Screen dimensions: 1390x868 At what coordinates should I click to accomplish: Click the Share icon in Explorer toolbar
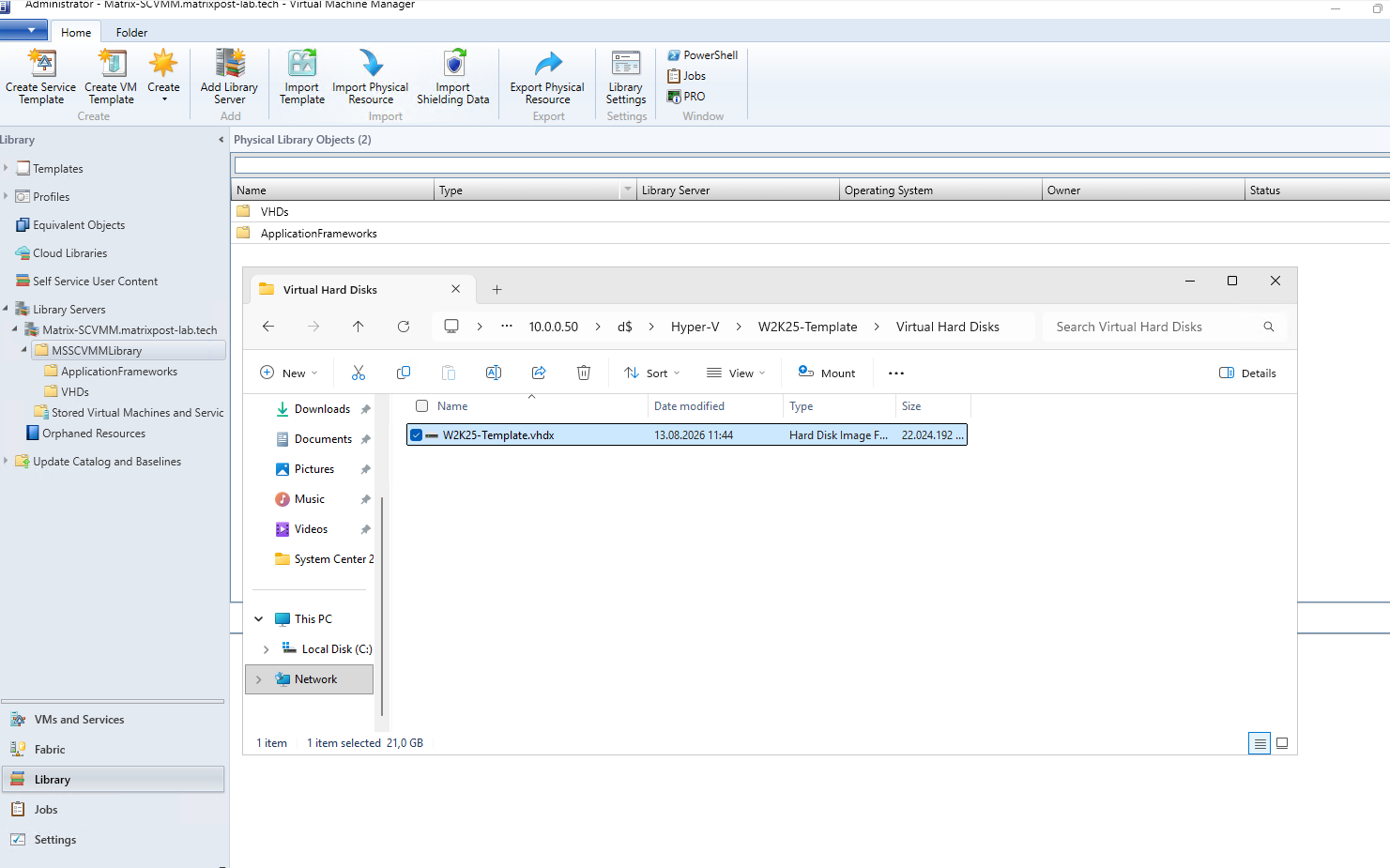click(x=539, y=373)
